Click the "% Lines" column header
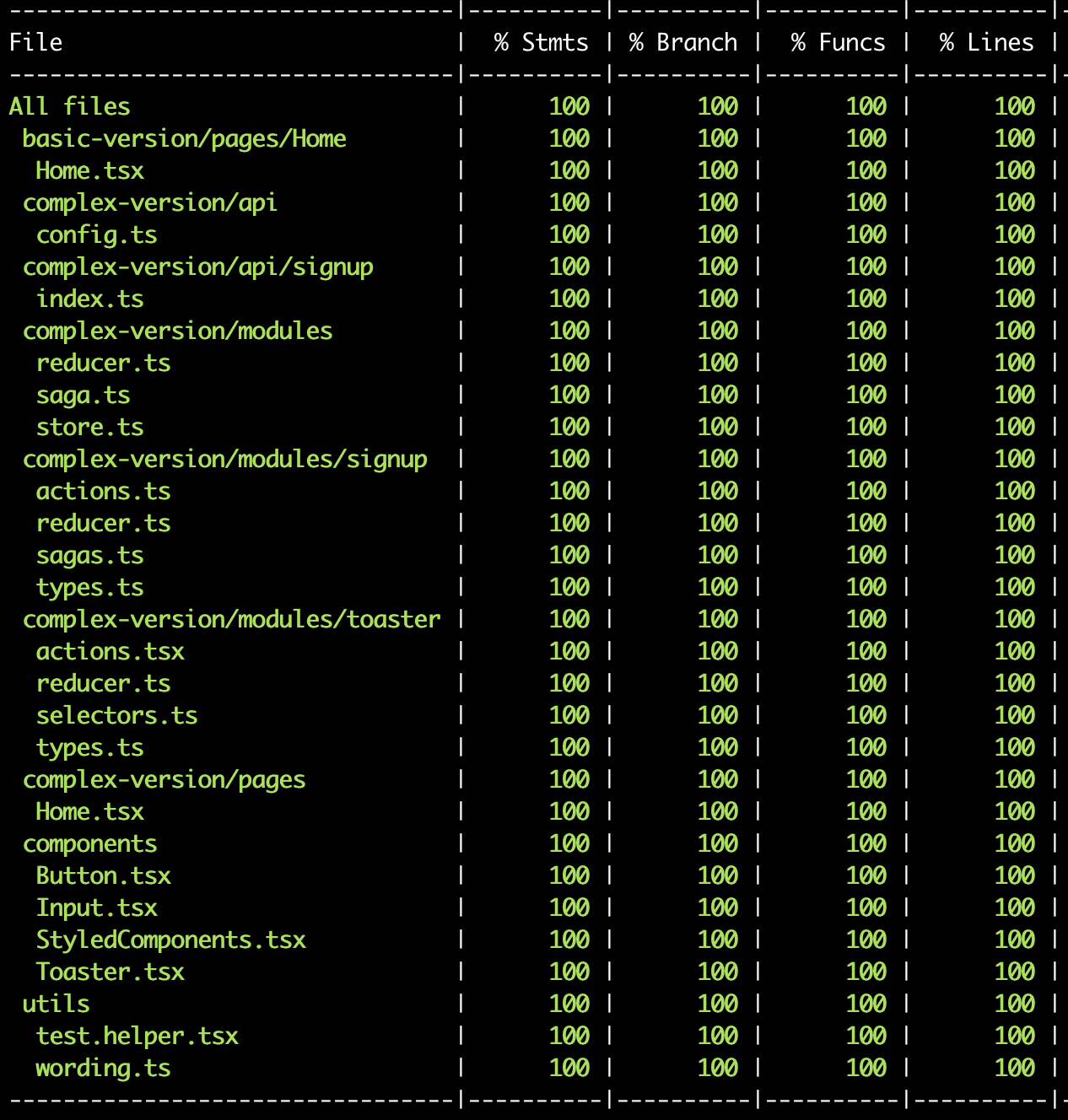Image resolution: width=1068 pixels, height=1120 pixels. point(987,42)
